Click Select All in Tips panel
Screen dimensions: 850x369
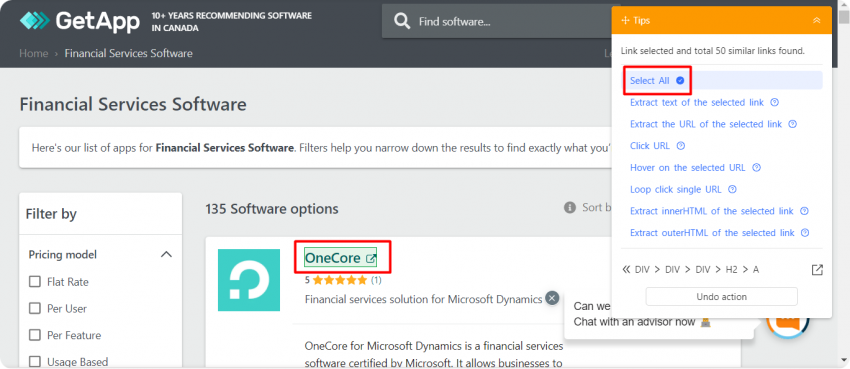click(649, 81)
